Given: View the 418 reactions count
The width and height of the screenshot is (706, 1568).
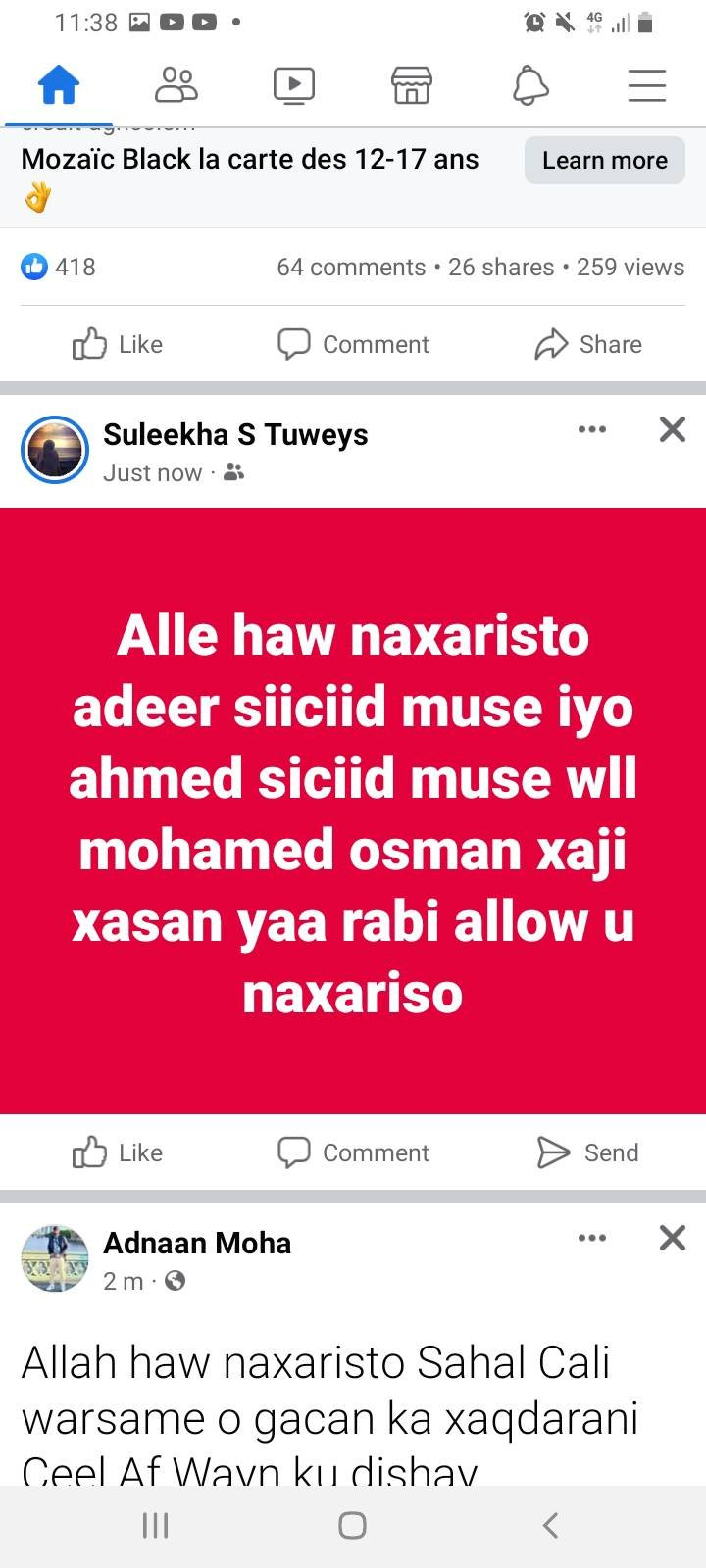Looking at the screenshot, I should coord(59,267).
